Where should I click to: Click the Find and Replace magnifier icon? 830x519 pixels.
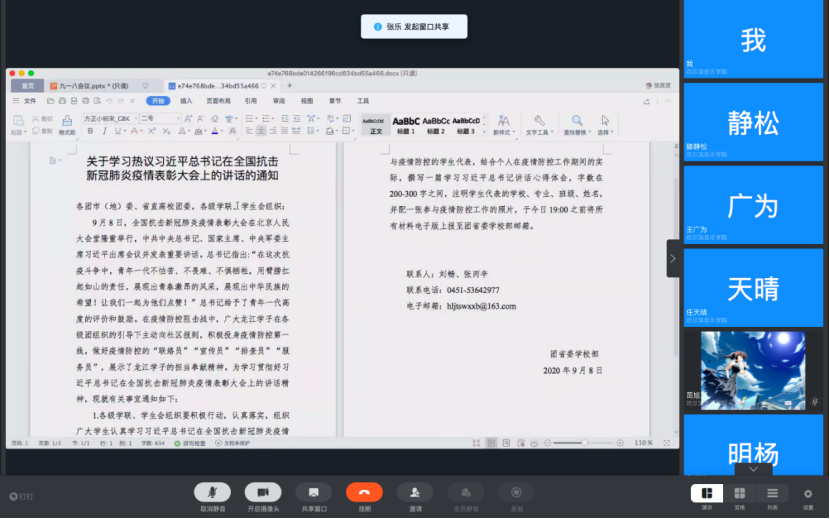point(574,124)
